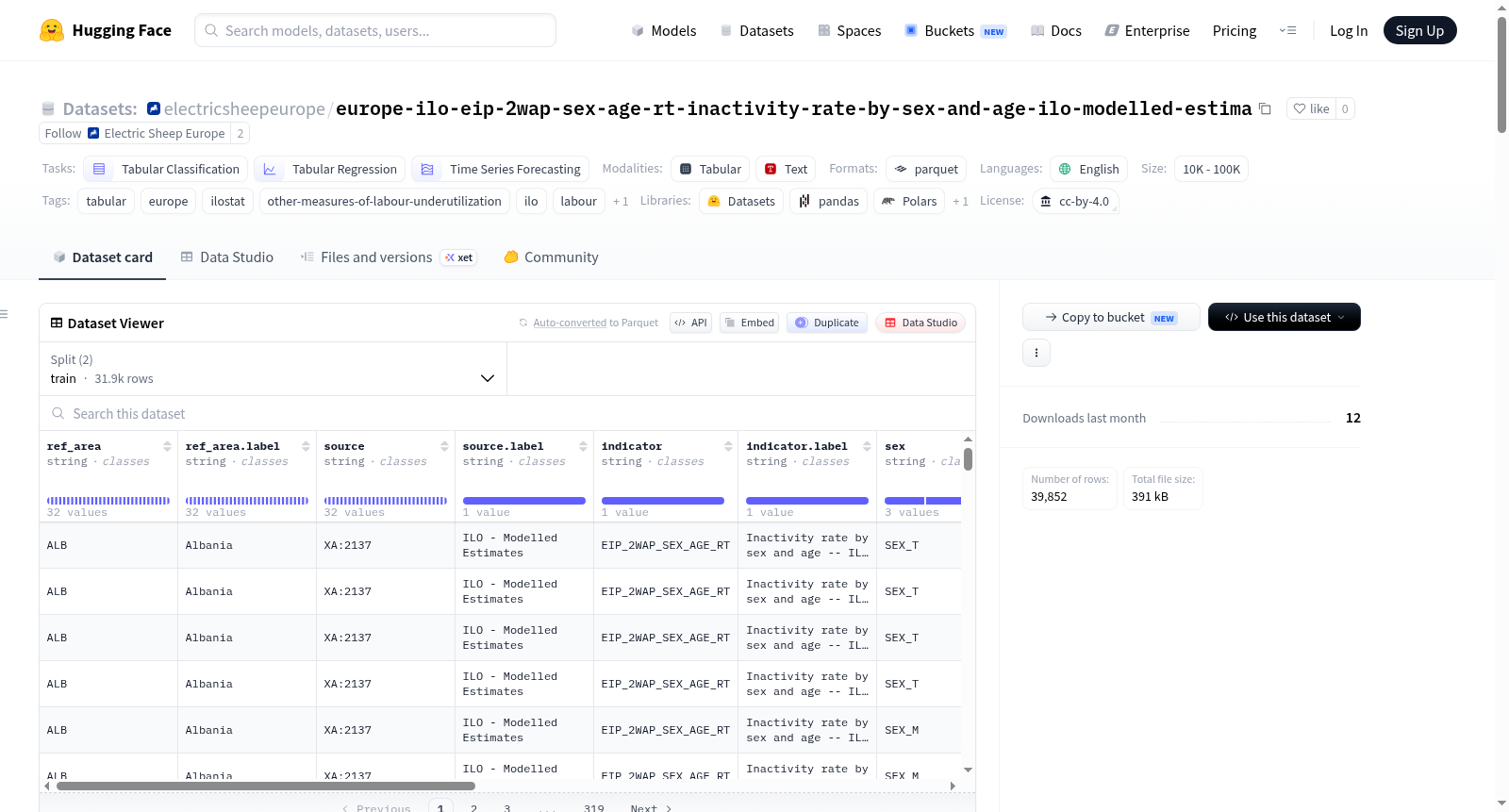Image resolution: width=1509 pixels, height=812 pixels.
Task: Open Data Studio from the viewer header
Action: 920,323
